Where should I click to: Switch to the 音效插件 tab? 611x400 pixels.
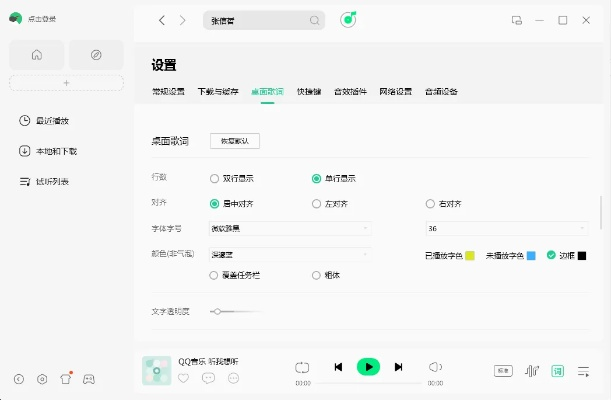coord(350,92)
